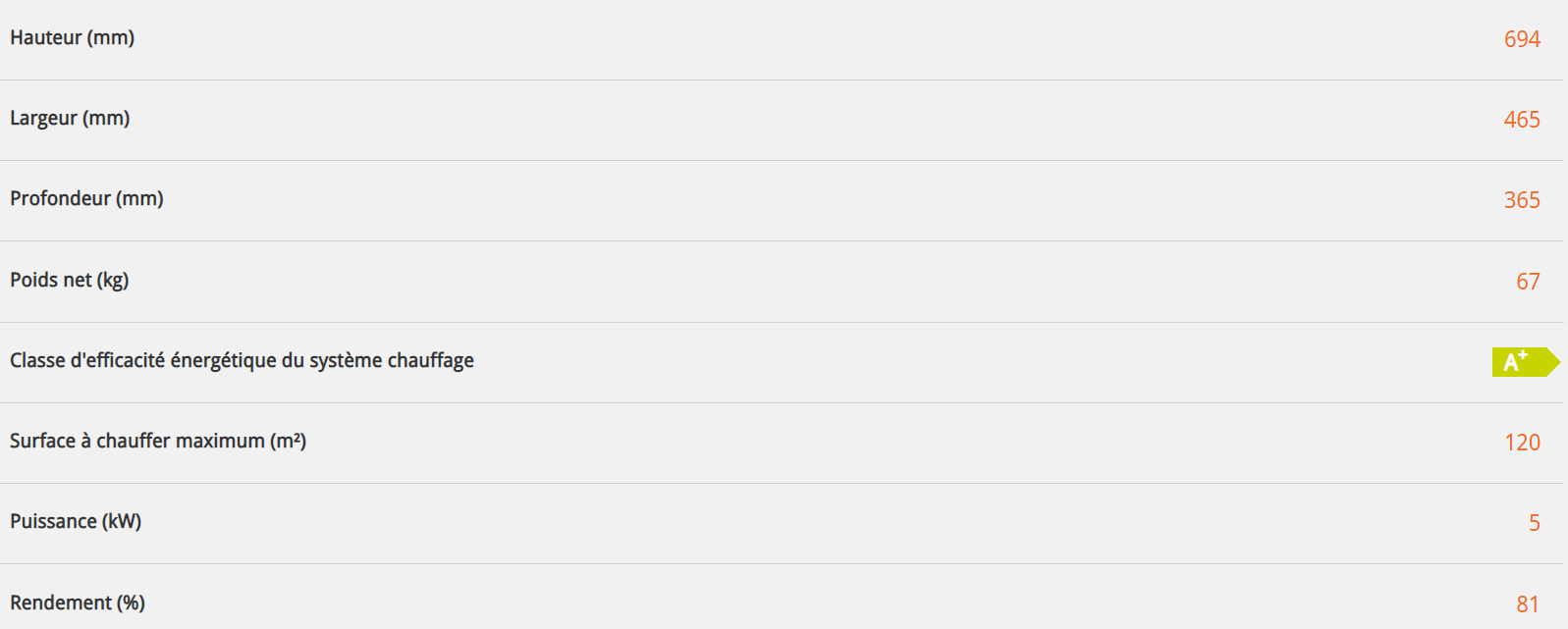Screen dimensions: 1568x629
Task: Click the Profondeur (mm) label
Action: pyautogui.click(x=86, y=199)
